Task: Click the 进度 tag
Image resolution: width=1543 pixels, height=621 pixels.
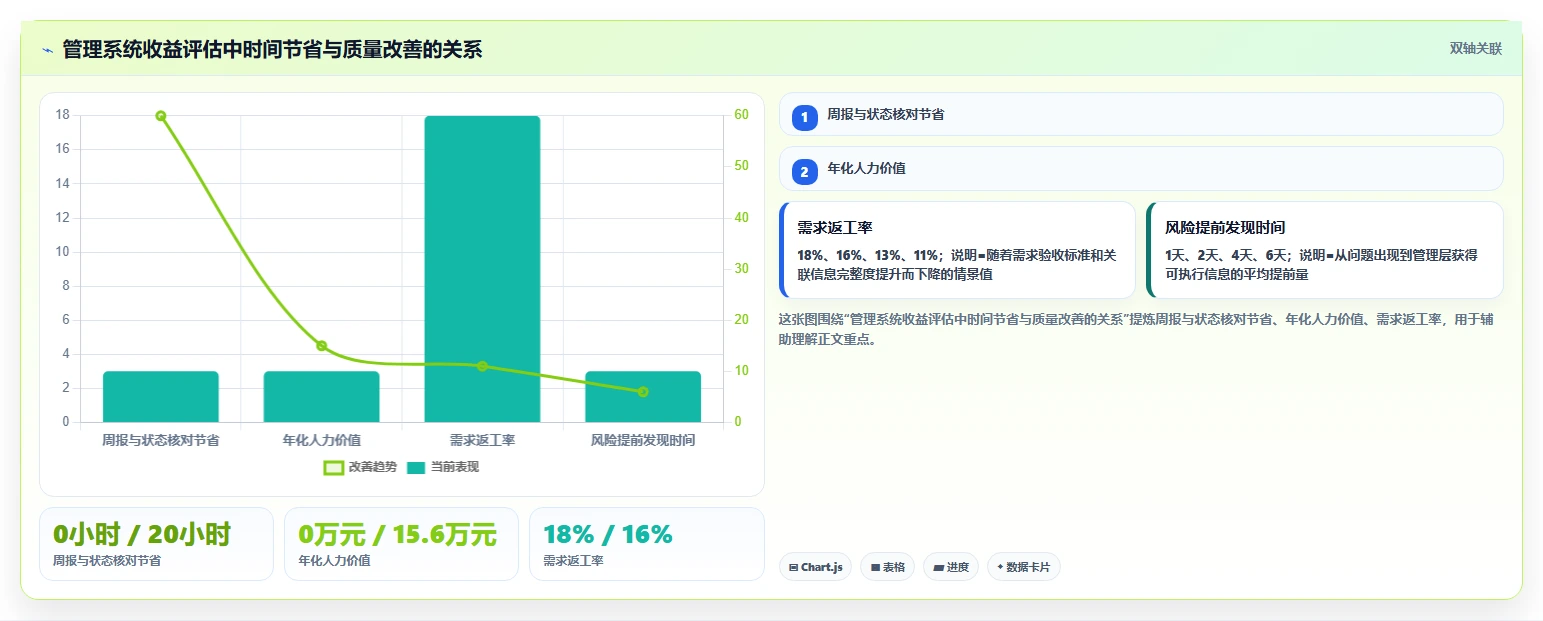Action: pos(951,567)
